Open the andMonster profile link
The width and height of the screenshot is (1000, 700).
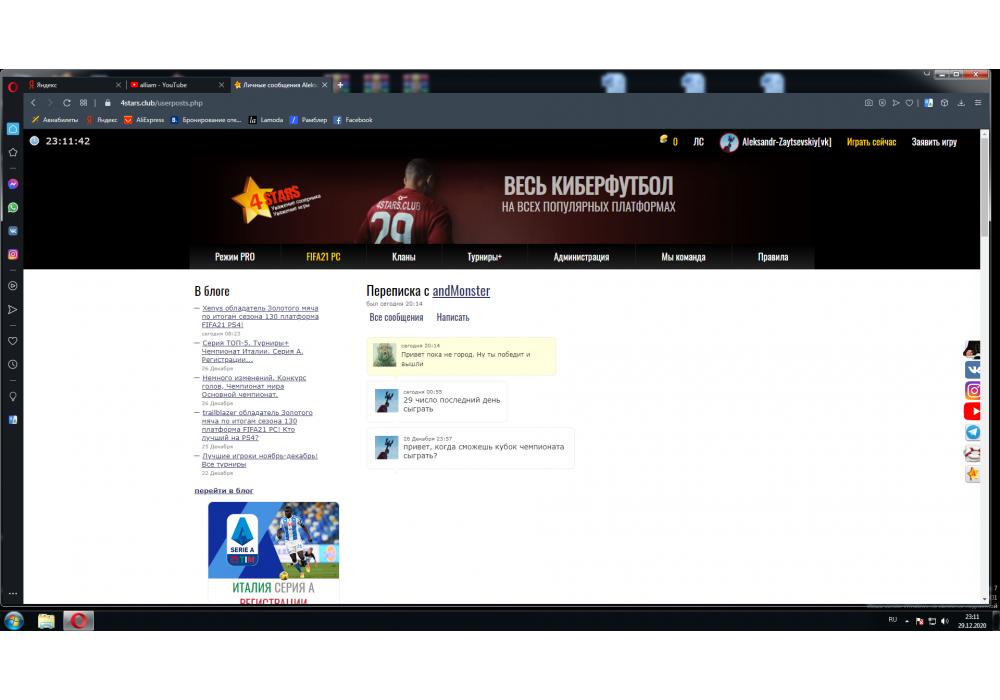click(x=461, y=291)
